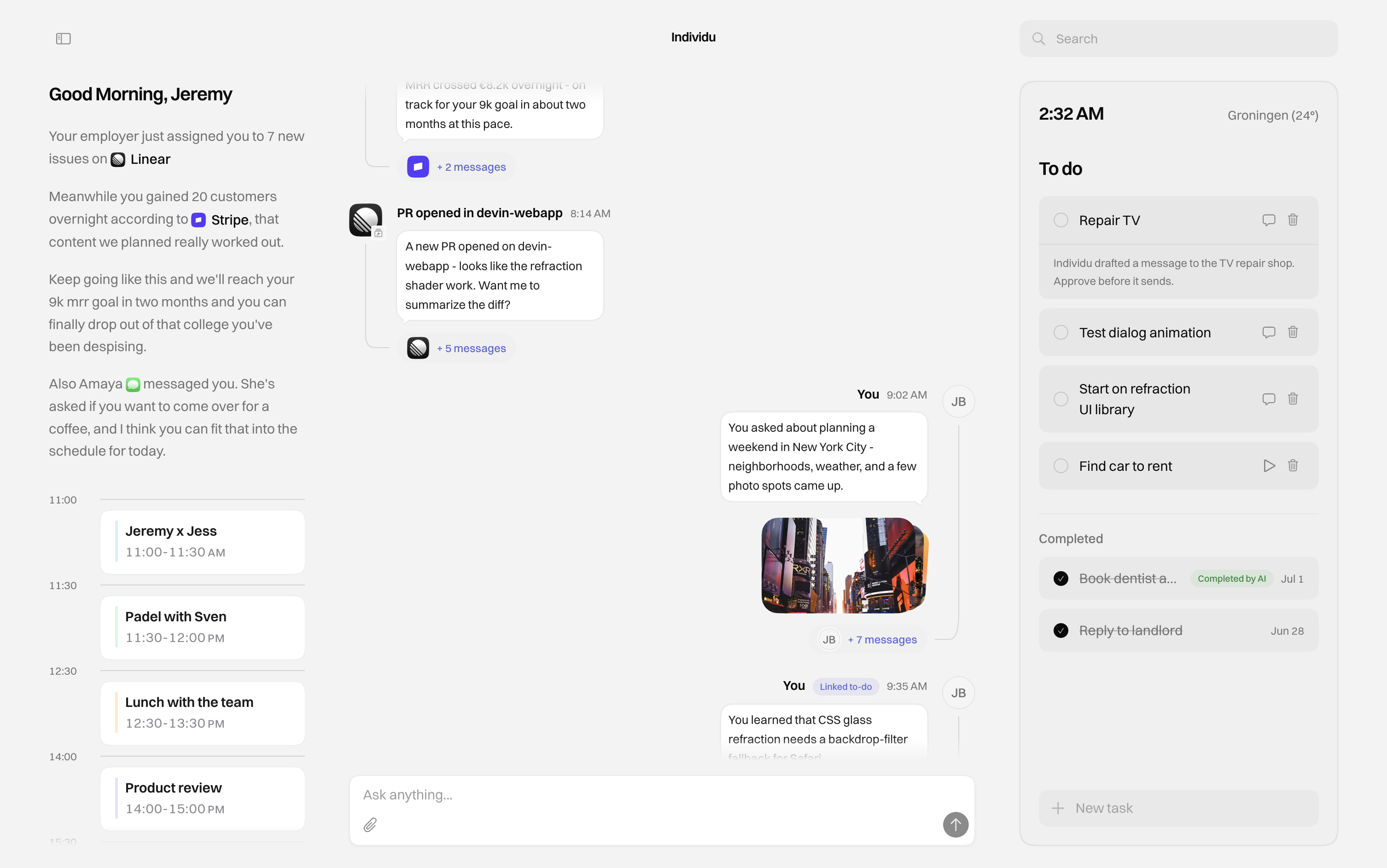Trash the Test dialog animation task
Image resolution: width=1387 pixels, height=868 pixels.
(1293, 332)
